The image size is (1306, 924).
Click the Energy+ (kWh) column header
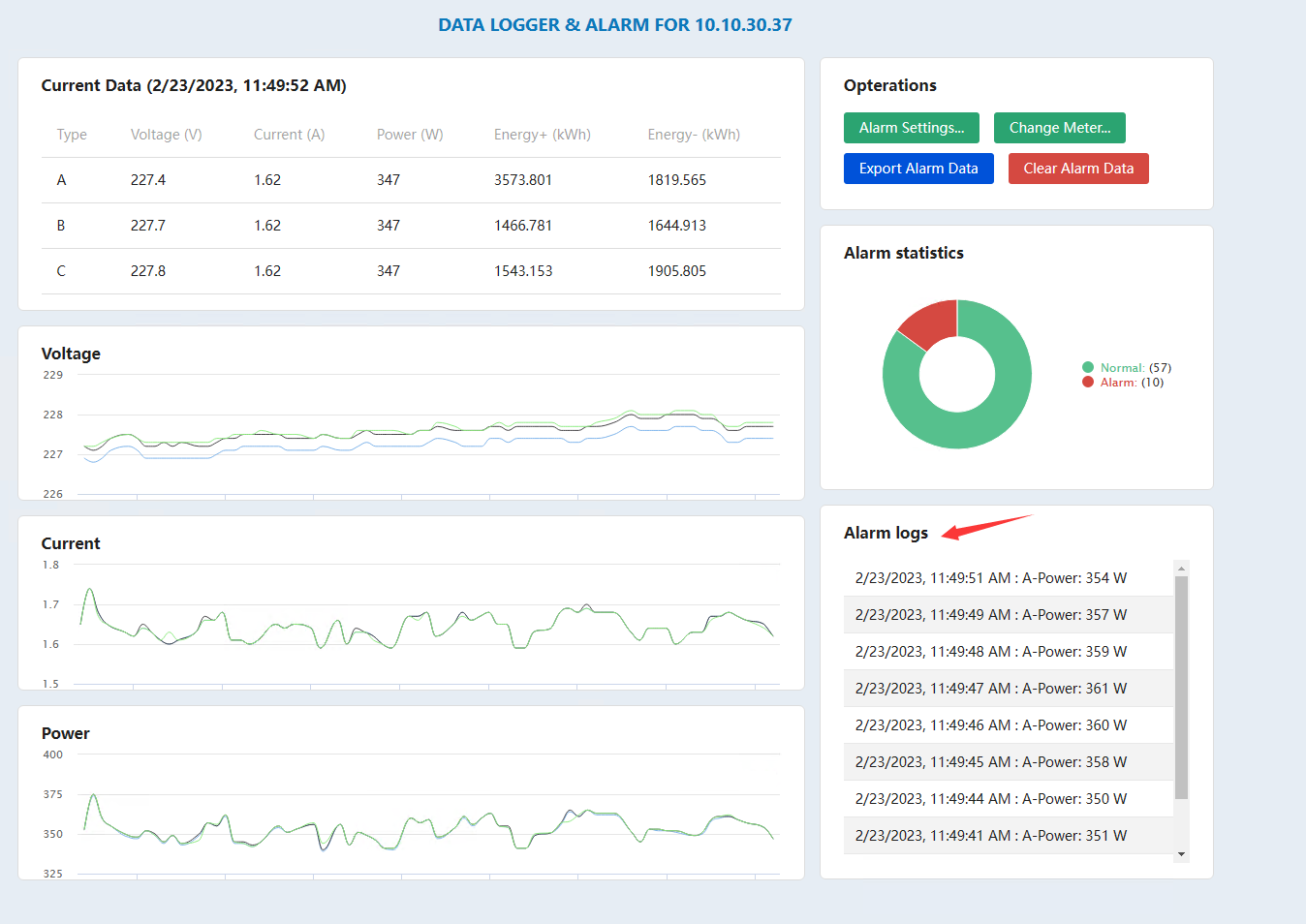[542, 135]
